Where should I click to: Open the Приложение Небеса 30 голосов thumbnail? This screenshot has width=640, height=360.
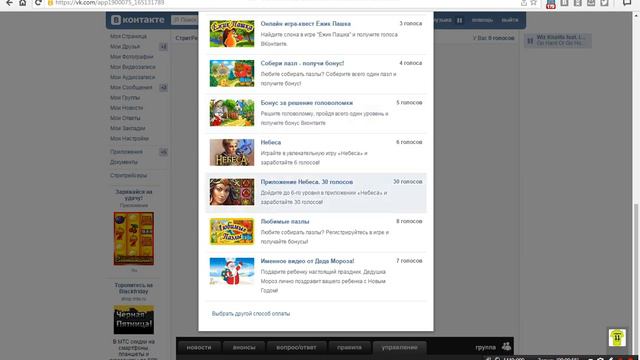232,192
